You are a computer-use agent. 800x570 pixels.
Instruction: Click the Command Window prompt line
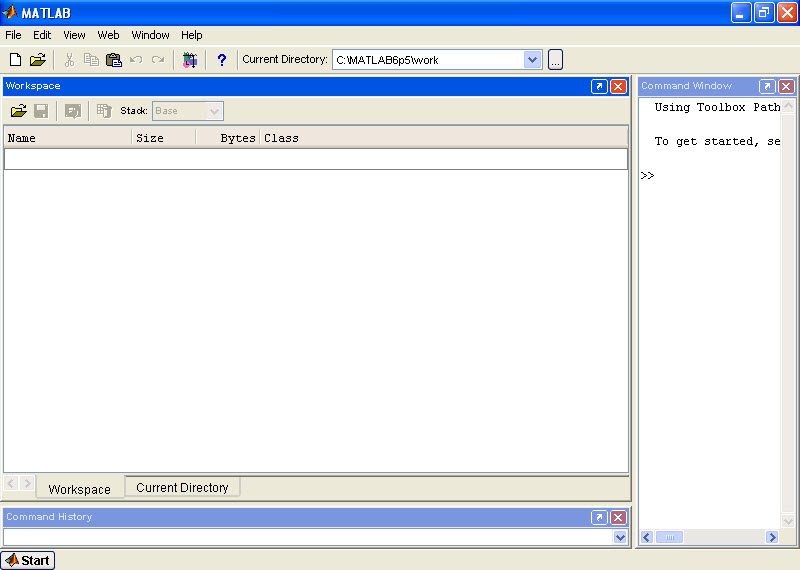click(x=710, y=176)
